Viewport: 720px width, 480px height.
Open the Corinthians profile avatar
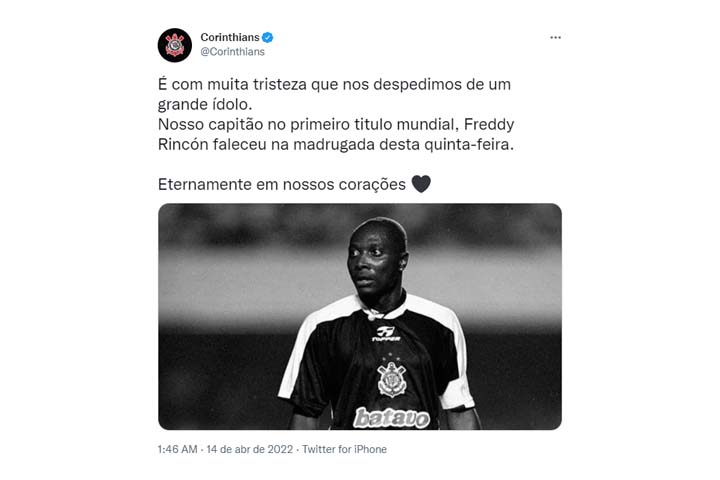coord(174,45)
